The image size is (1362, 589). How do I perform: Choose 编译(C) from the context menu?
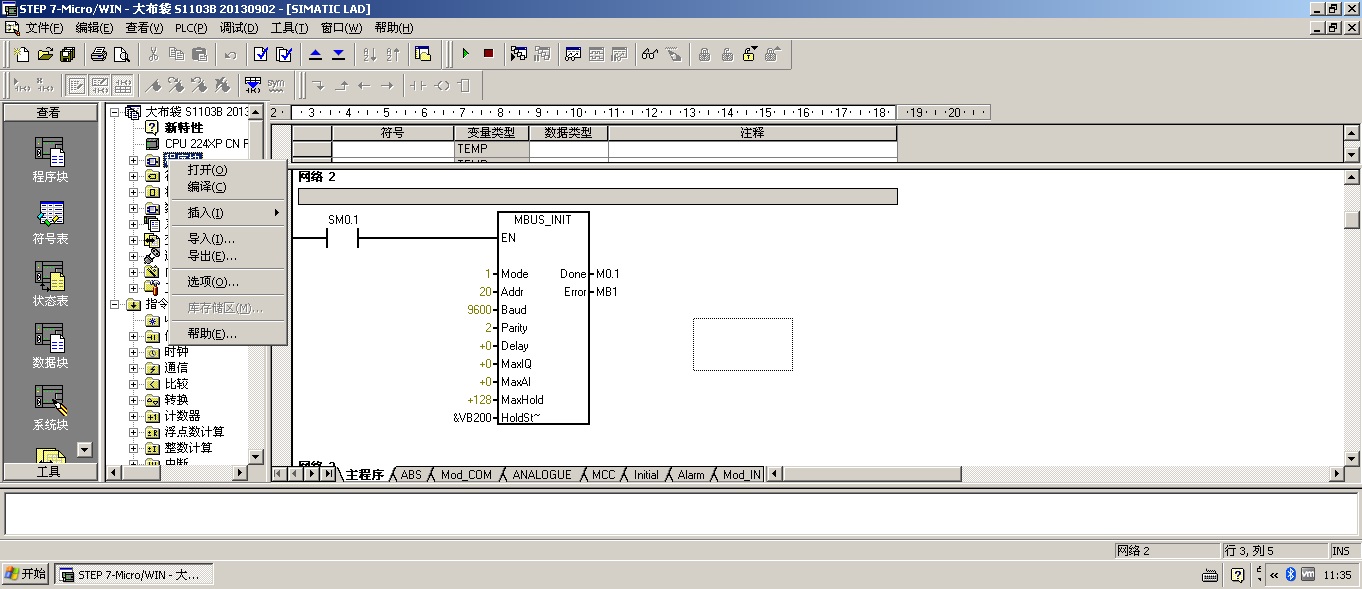[x=207, y=187]
